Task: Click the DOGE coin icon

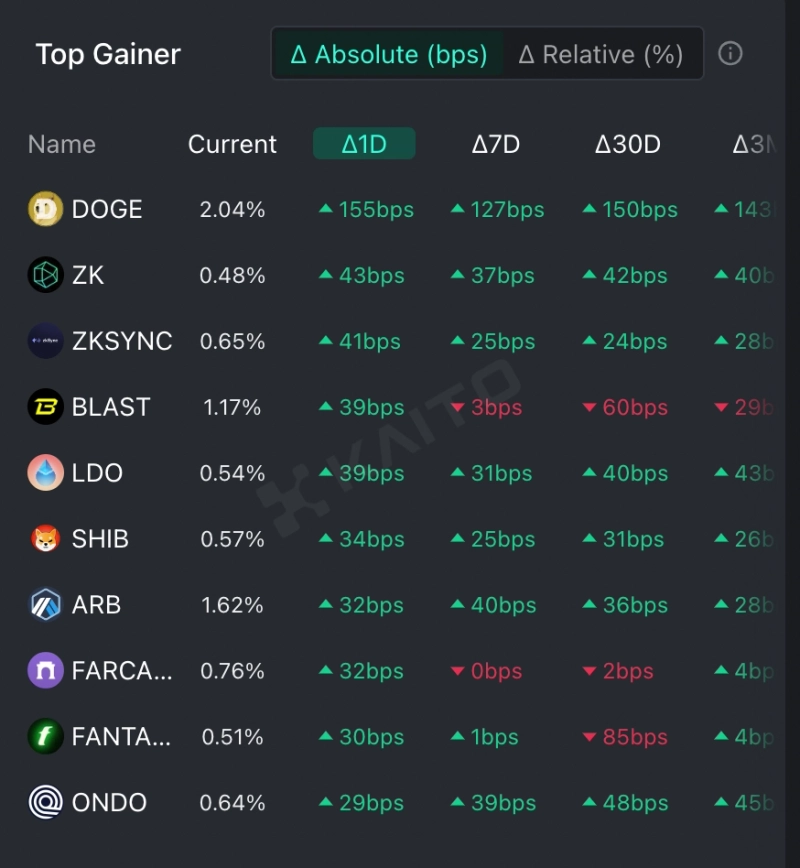Action: 45,209
